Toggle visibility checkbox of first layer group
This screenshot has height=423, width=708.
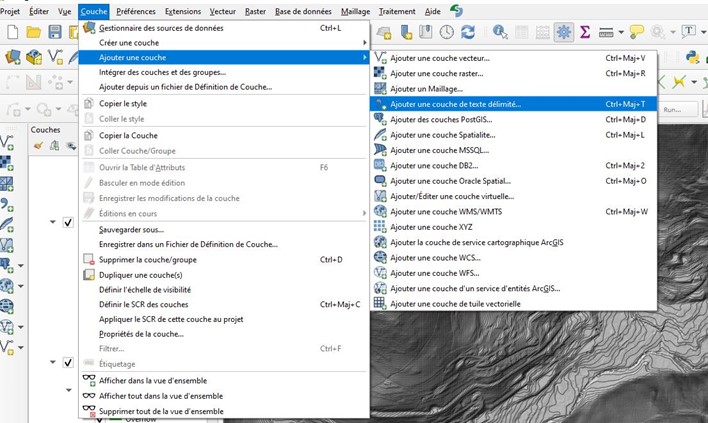pyautogui.click(x=68, y=222)
